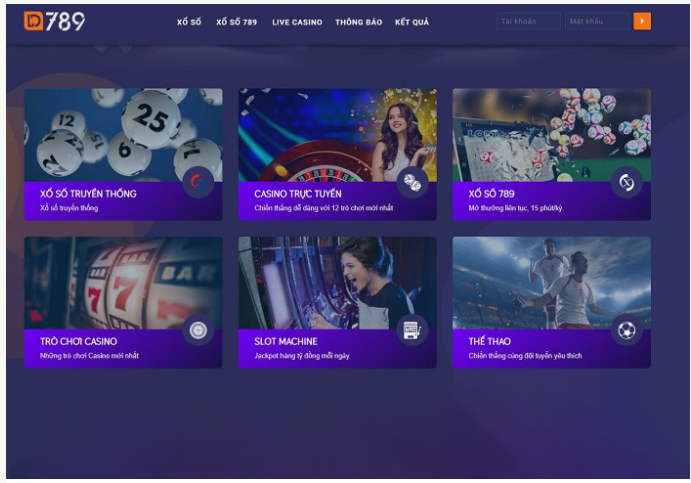Click the soccer ball icon on Thể Thao card
691x483 pixels.
627,330
